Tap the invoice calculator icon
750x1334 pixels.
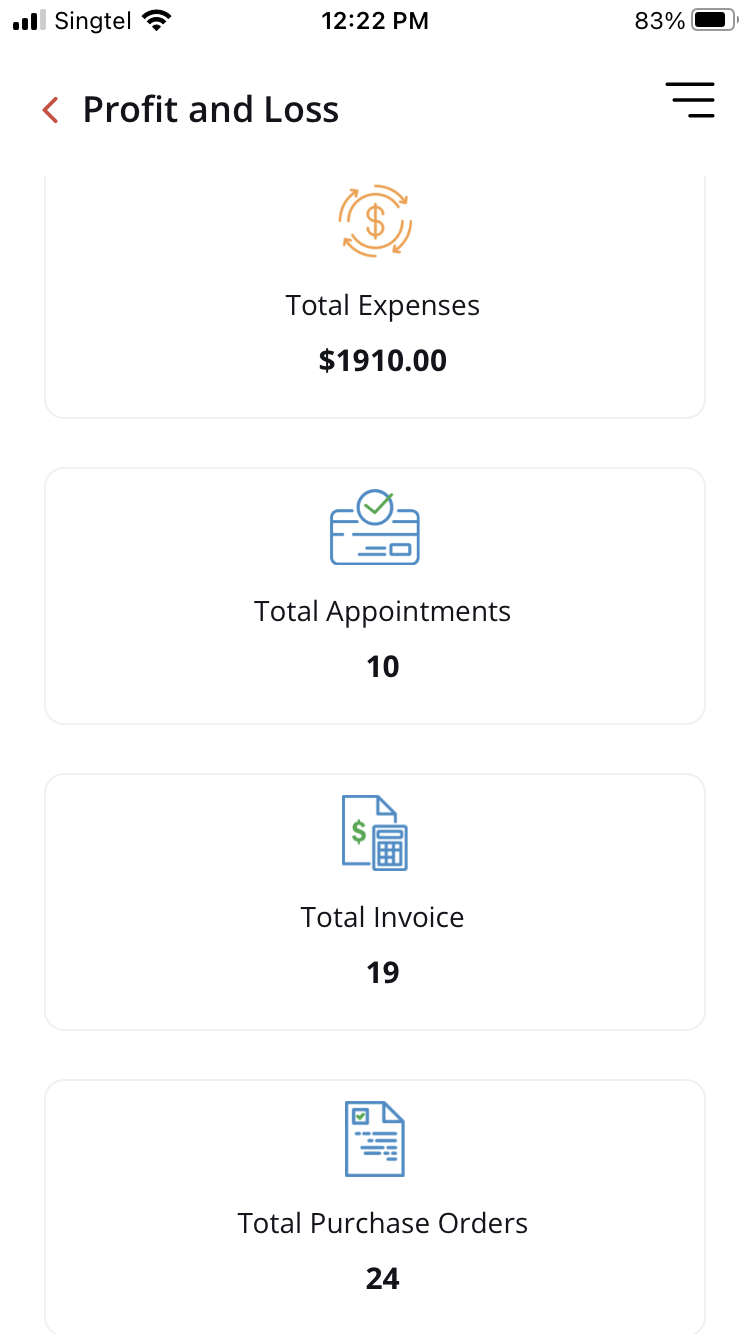pos(375,832)
